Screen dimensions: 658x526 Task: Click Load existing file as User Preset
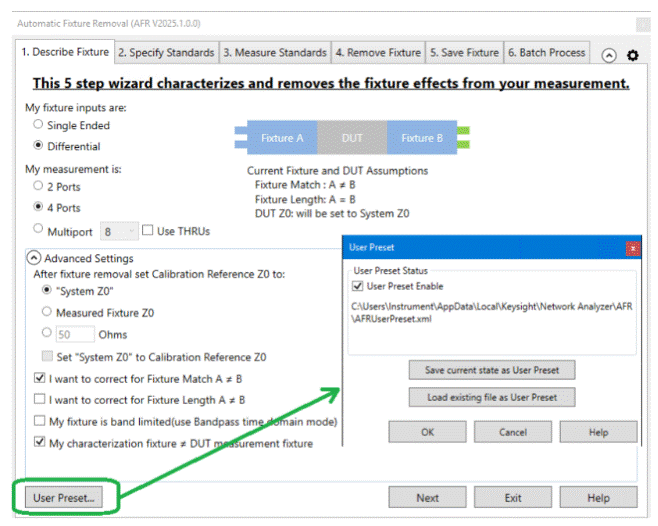pyautogui.click(x=491, y=397)
